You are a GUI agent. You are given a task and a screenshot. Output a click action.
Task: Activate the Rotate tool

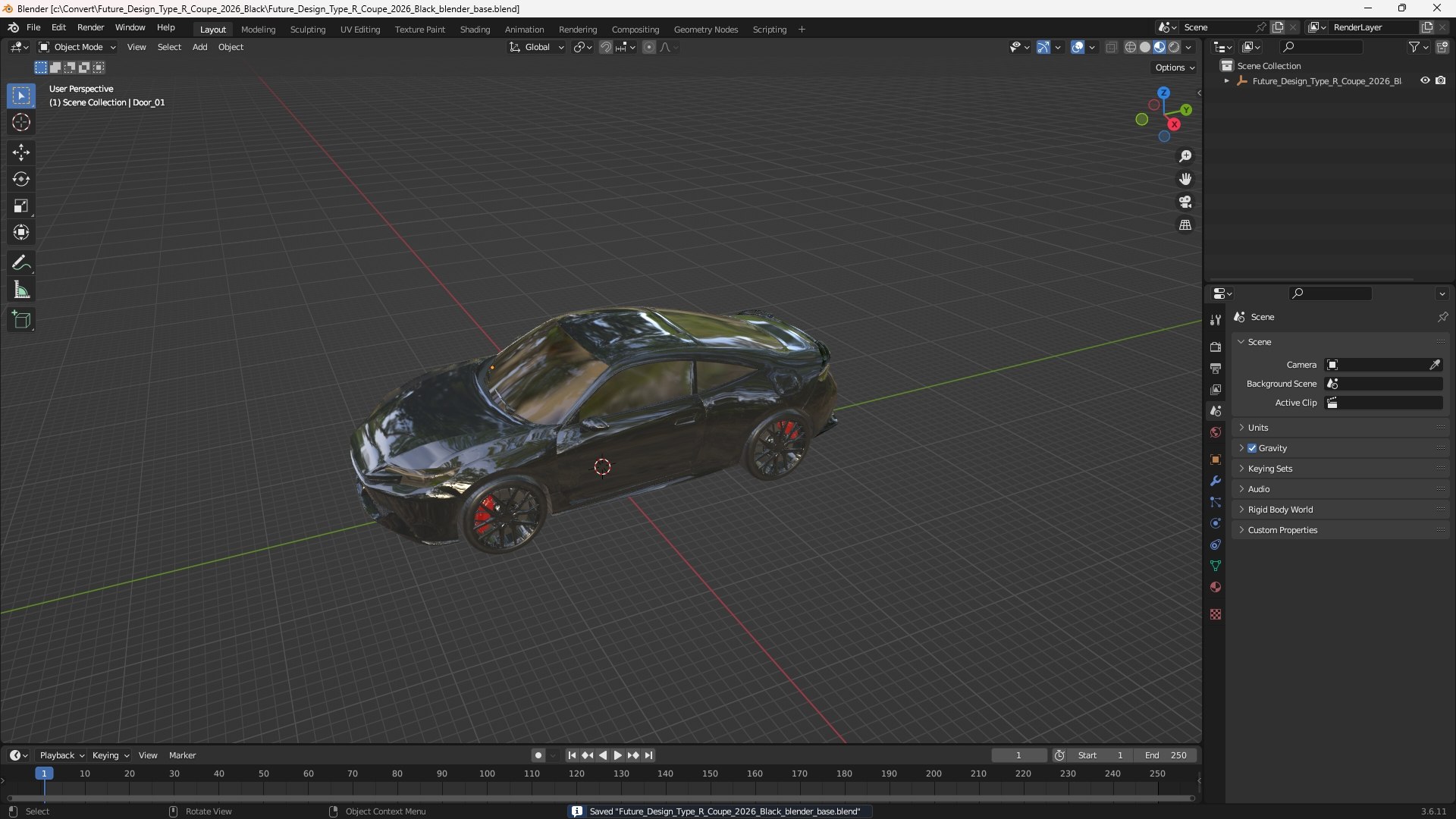point(21,179)
